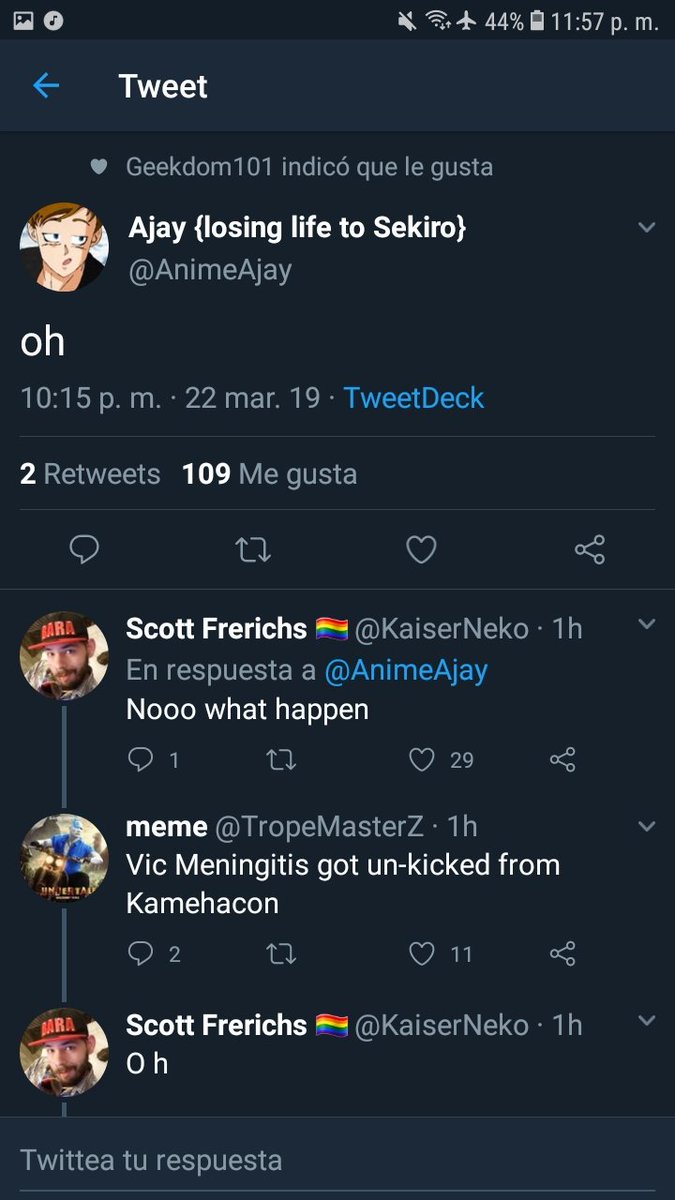Open the TweetDeck source link
This screenshot has width=675, height=1200.
coord(413,398)
